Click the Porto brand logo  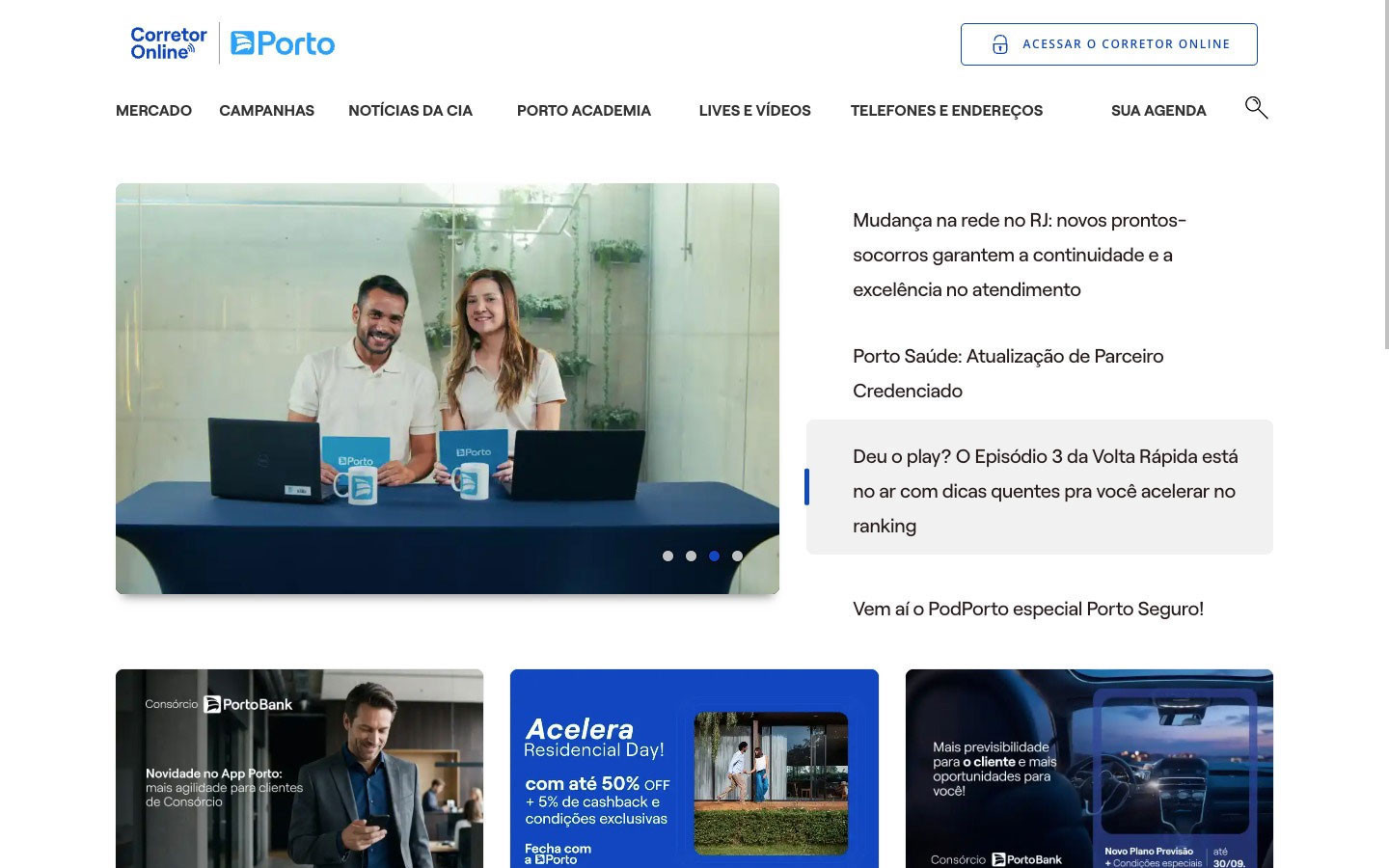tap(283, 43)
